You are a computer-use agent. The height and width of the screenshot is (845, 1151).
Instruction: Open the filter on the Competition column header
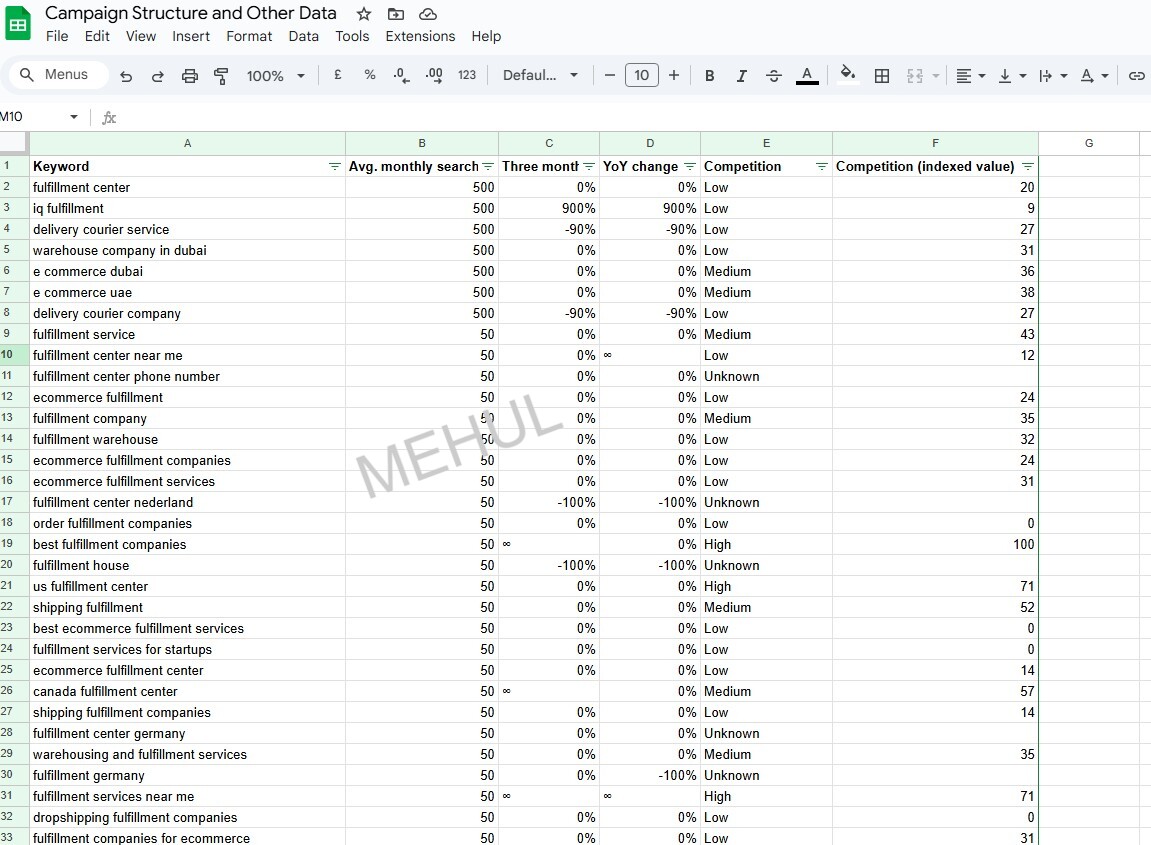821,166
